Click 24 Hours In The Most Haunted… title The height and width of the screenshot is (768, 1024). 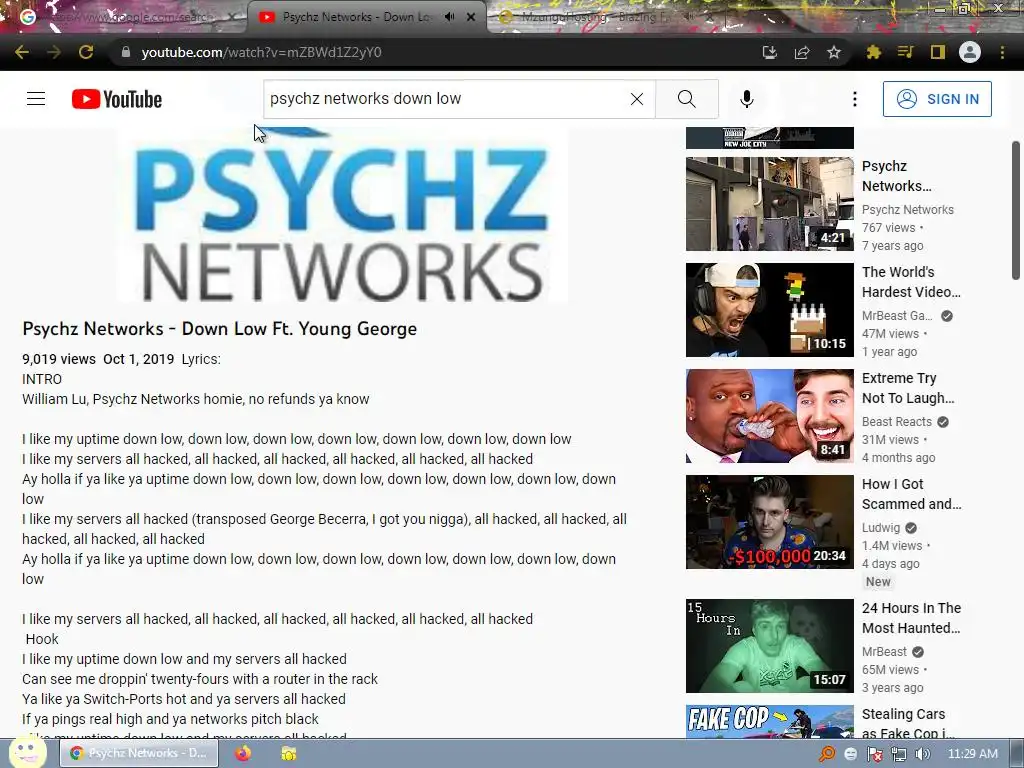click(911, 618)
